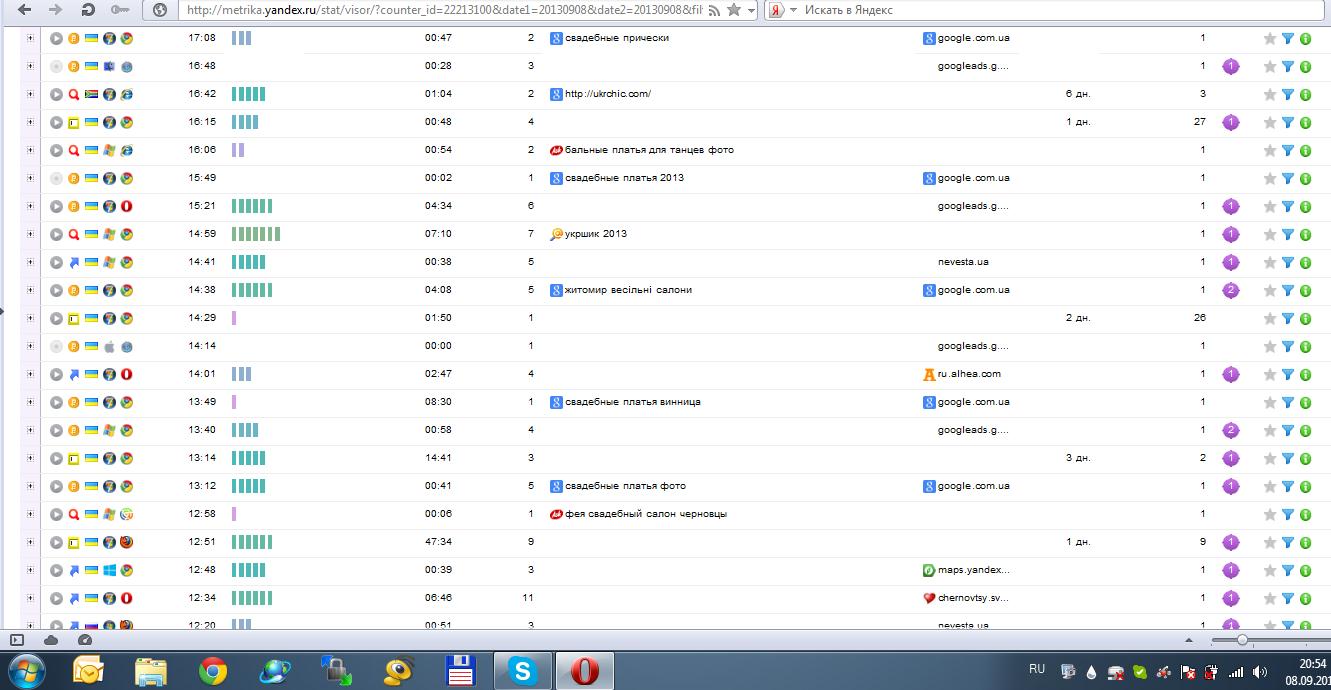
Task: Play the visit recorded at 15:21
Action: pos(57,206)
